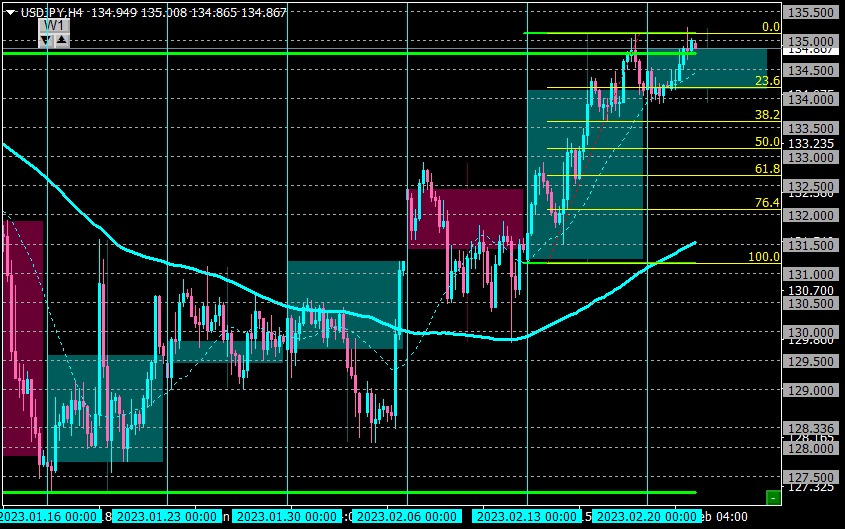Image resolution: width=845 pixels, height=529 pixels.
Task: Click the 130.500 price scale label
Action: [x=811, y=304]
